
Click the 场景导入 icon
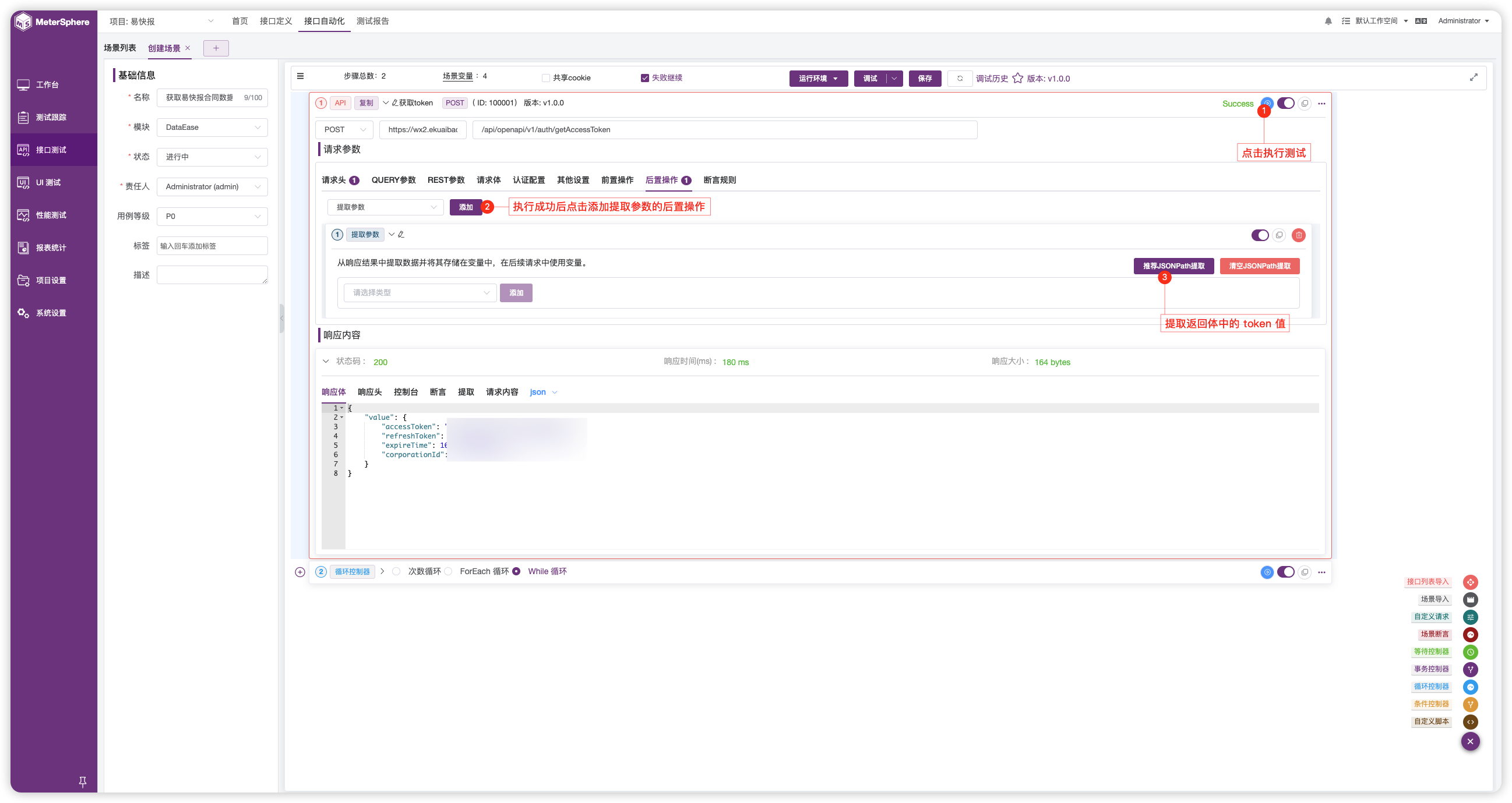(x=1469, y=599)
